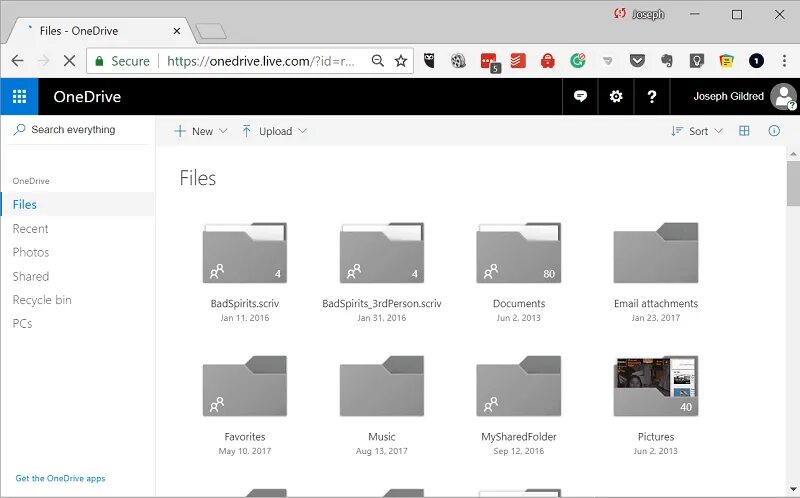
Task: Click the 'Jan 23, 2017' date text
Action: point(656,318)
